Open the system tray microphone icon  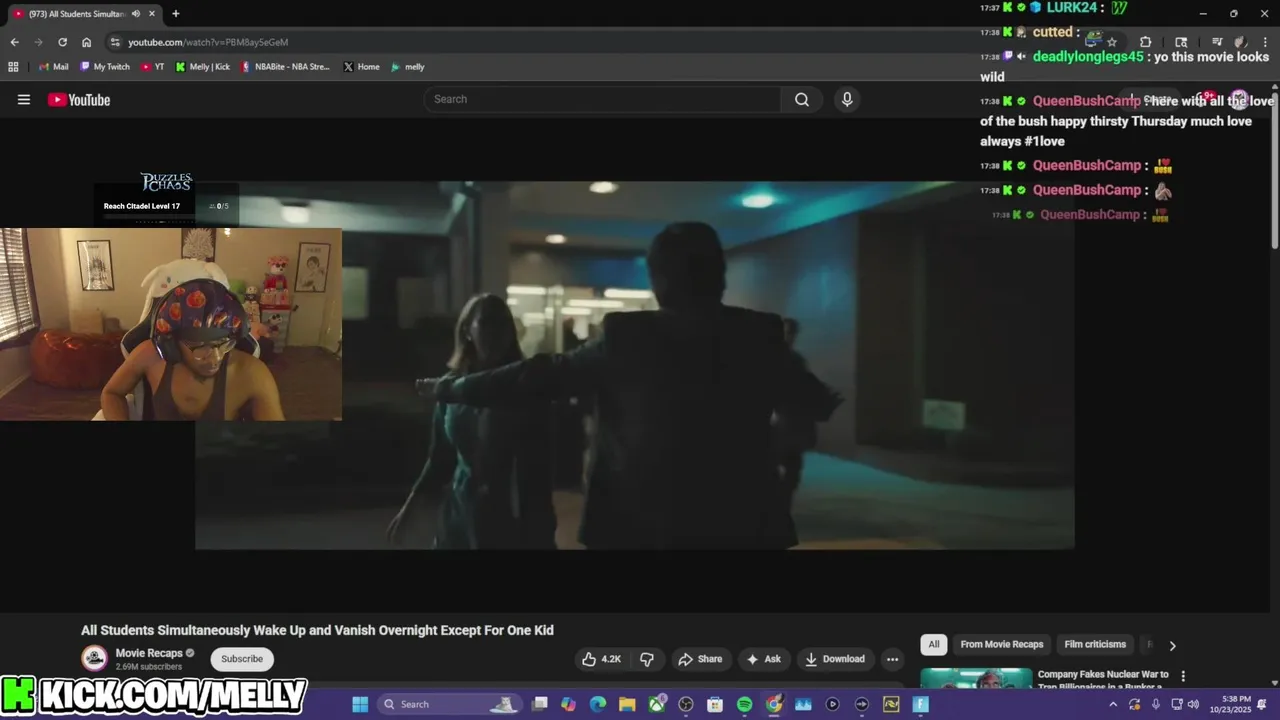pos(1155,704)
